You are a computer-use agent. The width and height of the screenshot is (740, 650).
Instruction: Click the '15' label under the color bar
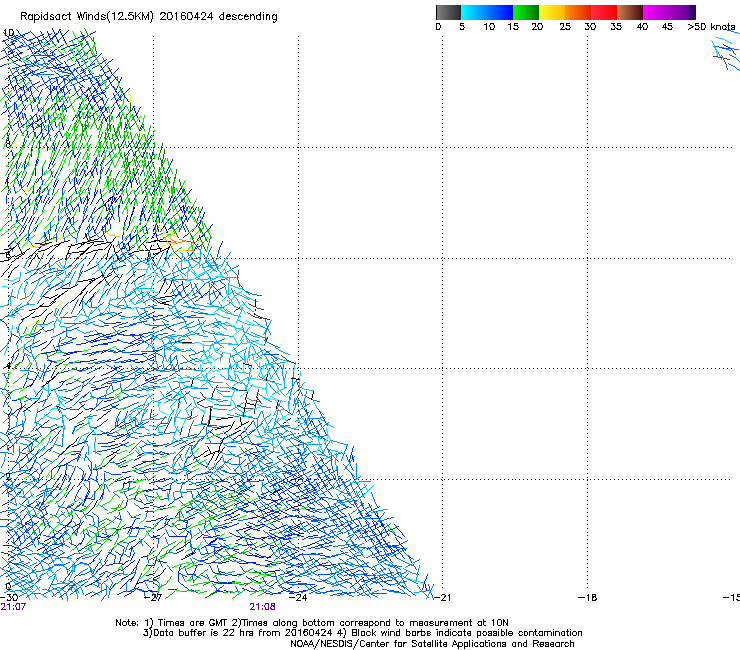[513, 27]
